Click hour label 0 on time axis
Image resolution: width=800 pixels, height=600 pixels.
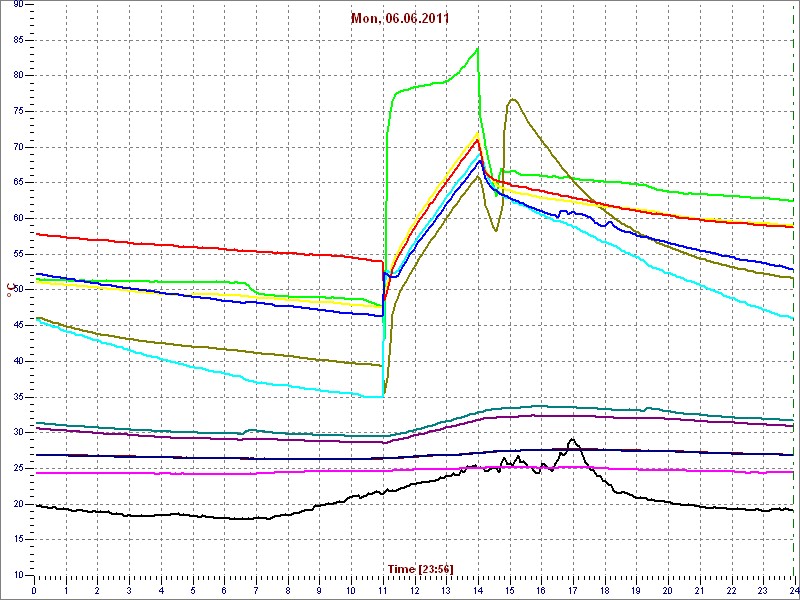coord(34,589)
